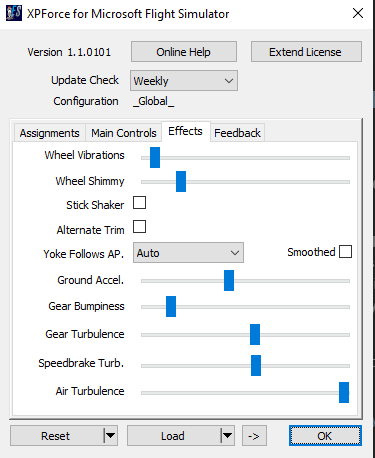This screenshot has height=458, width=375.
Task: Tick the Smoothed checkbox
Action: pos(345,251)
